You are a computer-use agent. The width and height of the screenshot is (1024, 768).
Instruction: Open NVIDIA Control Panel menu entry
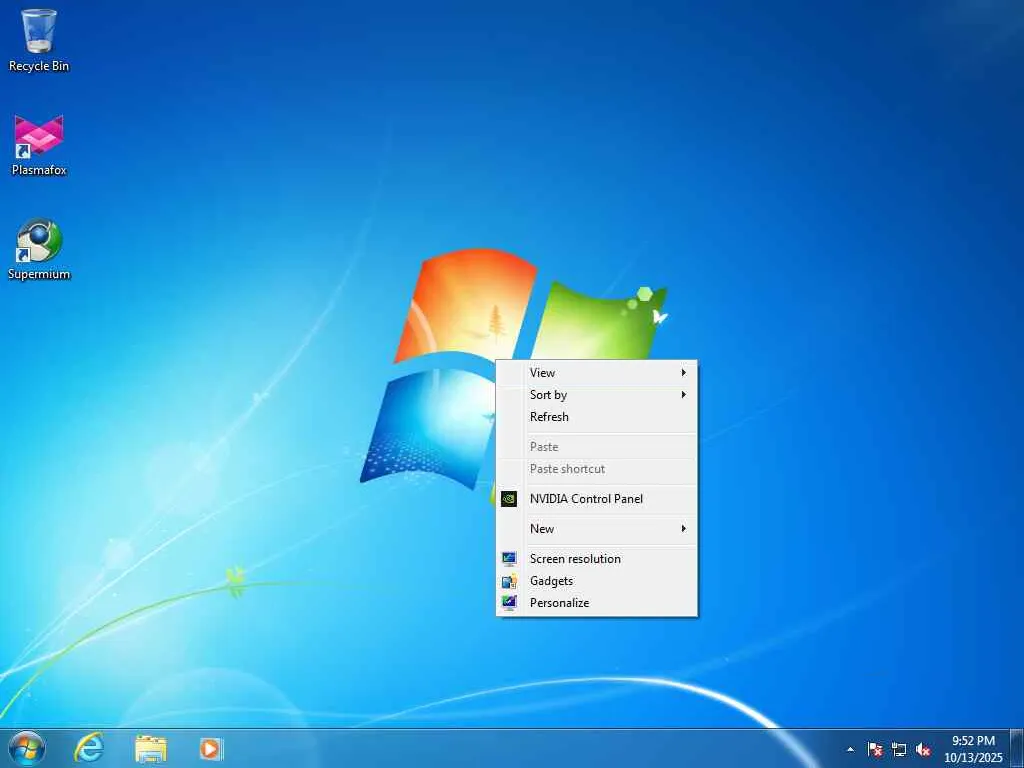(x=597, y=498)
